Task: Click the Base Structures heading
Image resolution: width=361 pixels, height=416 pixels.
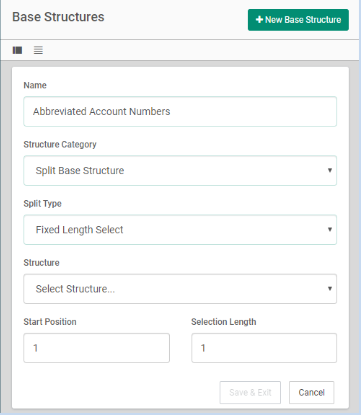Action: [58, 17]
